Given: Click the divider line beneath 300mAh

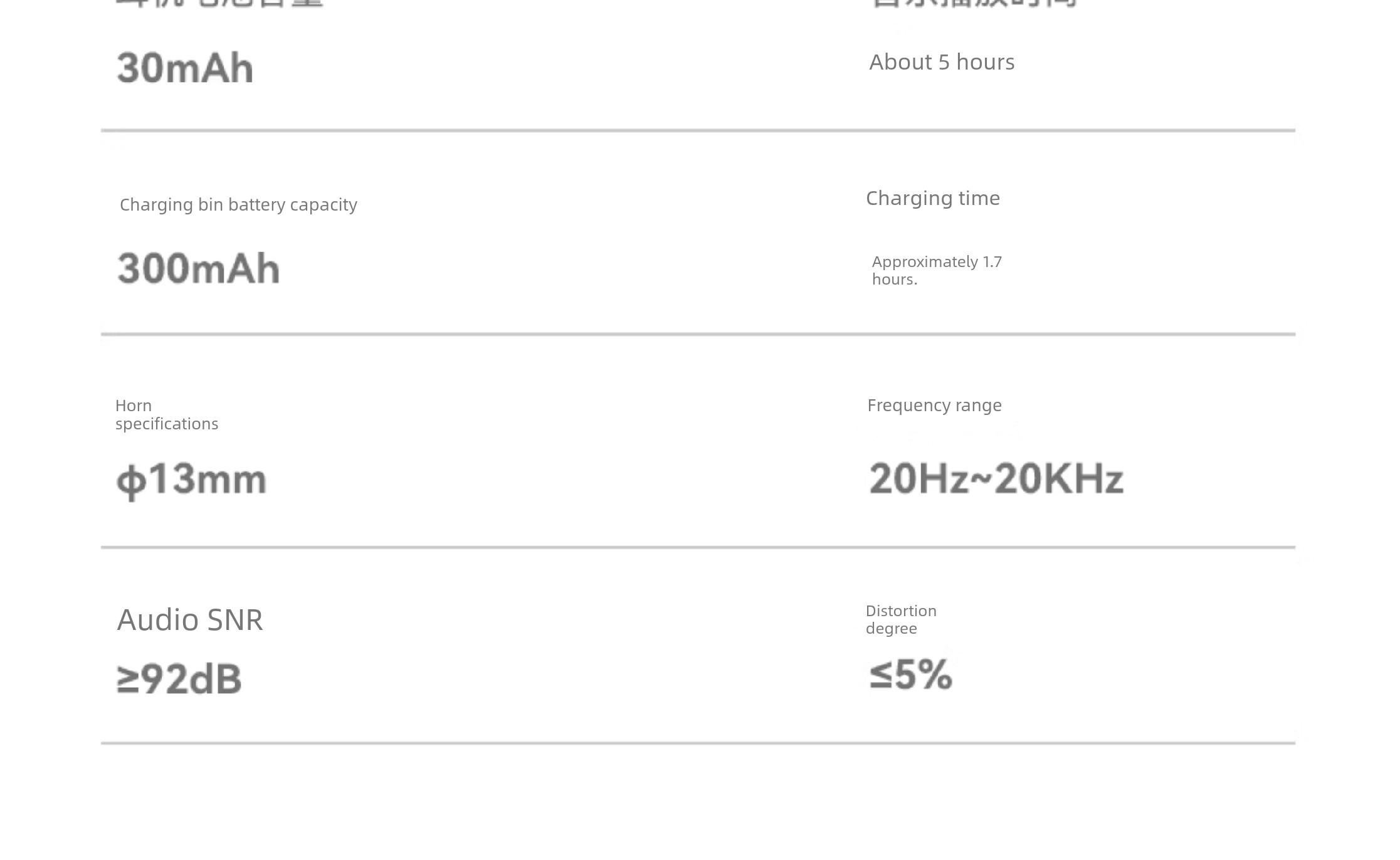Looking at the screenshot, I should [x=698, y=334].
